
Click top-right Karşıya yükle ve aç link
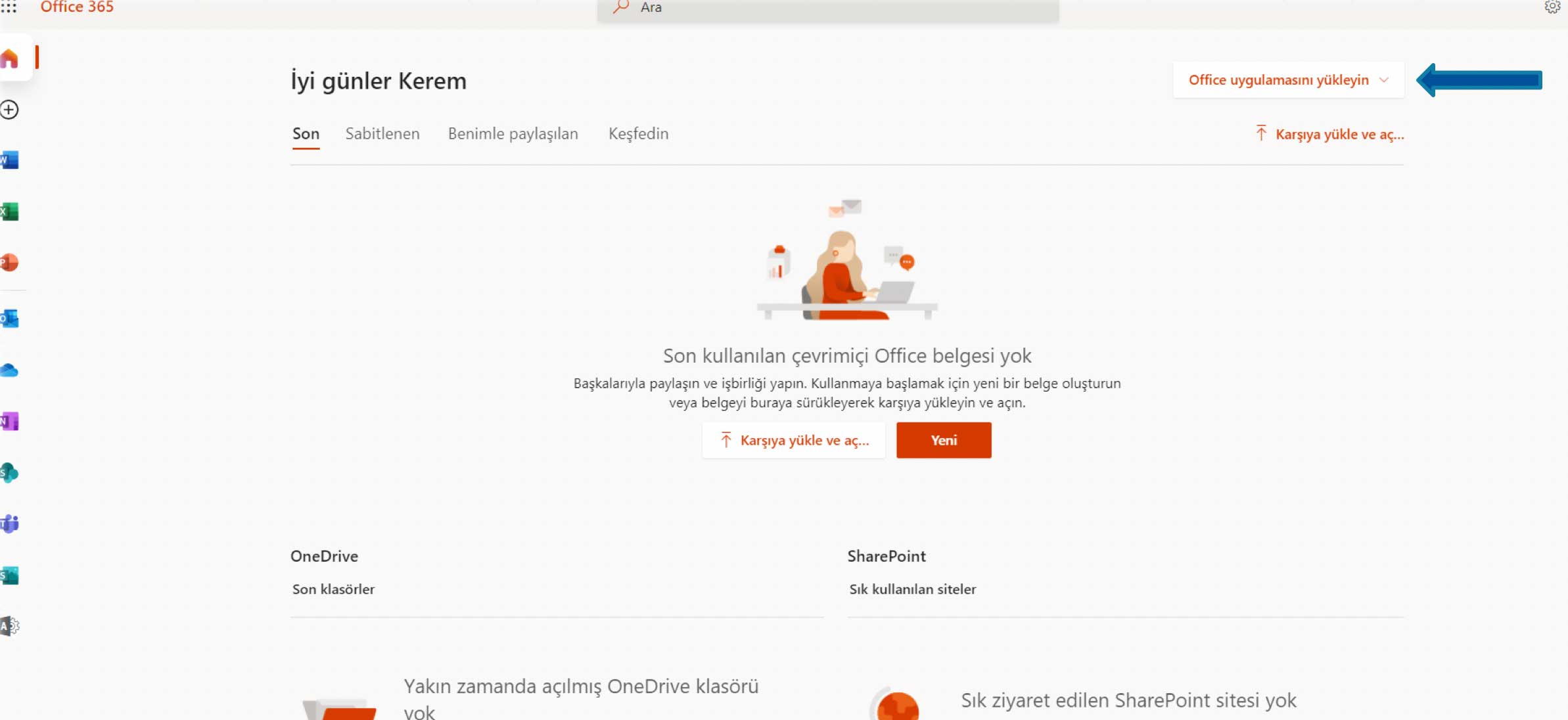(x=1329, y=134)
